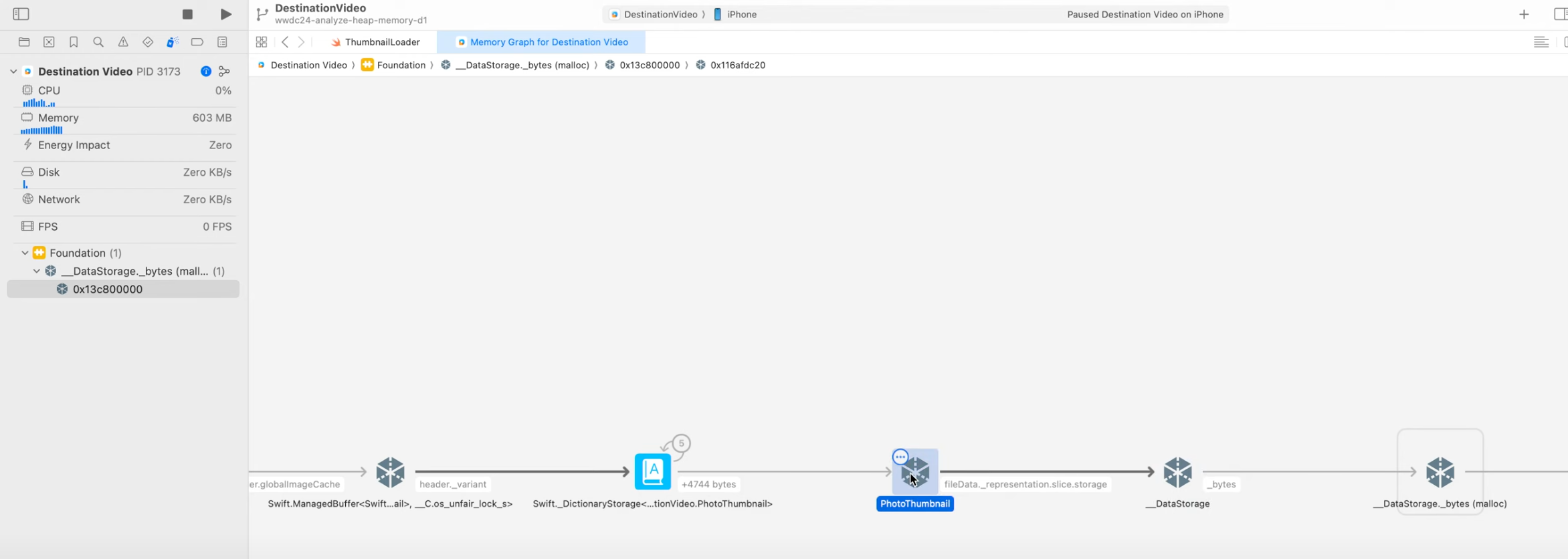The image size is (1568, 559).
Task: Open the Source Control navigator icon
Action: (49, 42)
